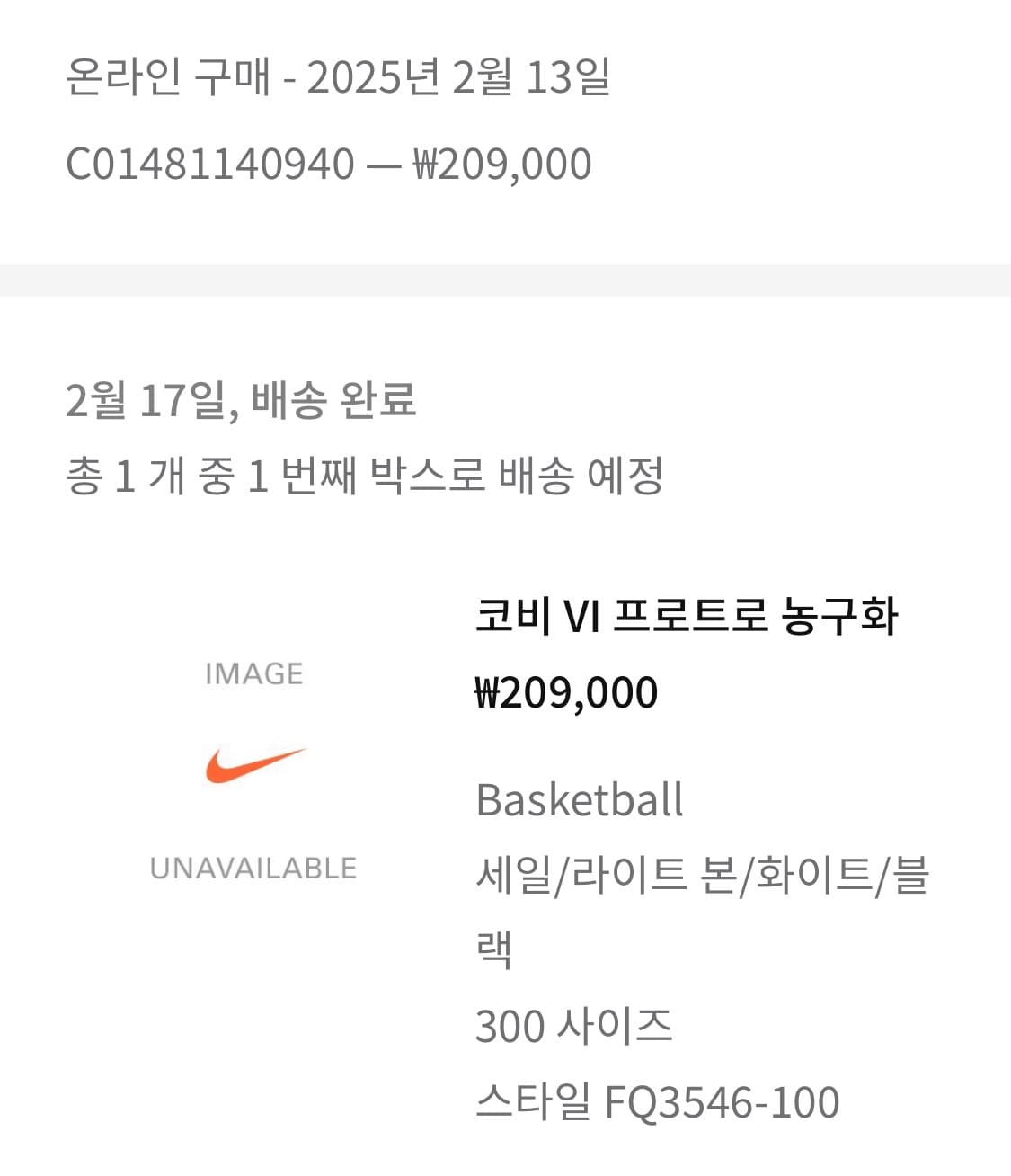Click the 세일/라이트 본/화이트/블 color line
The image size is (1011, 1176).
point(701,875)
